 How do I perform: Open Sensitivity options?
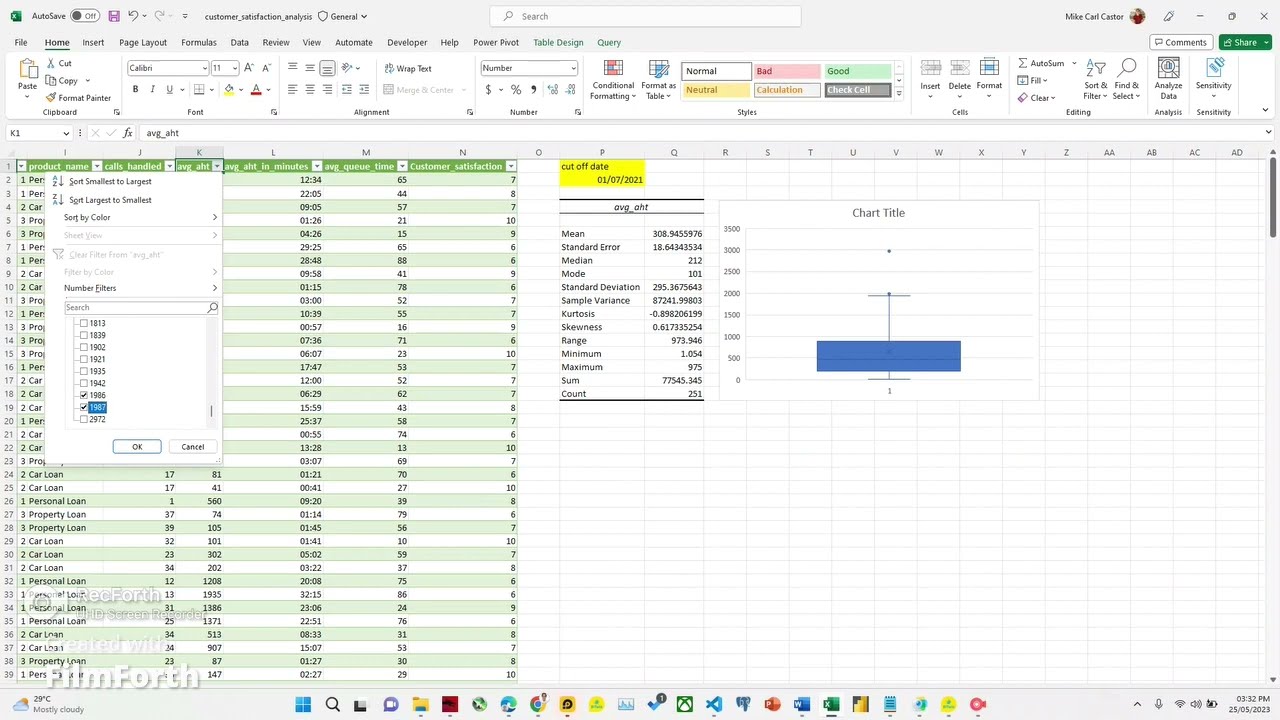[x=1214, y=79]
